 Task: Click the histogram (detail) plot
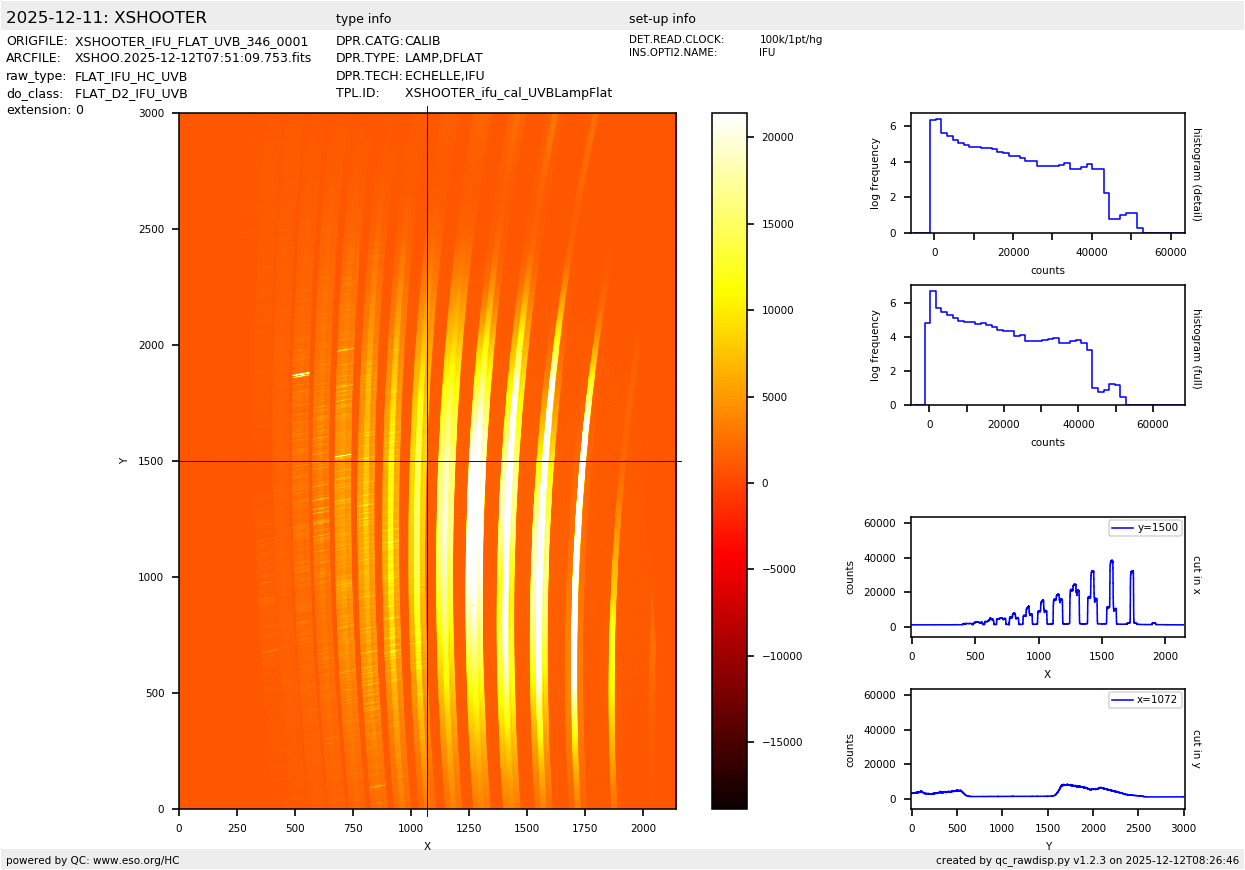pos(1047,172)
